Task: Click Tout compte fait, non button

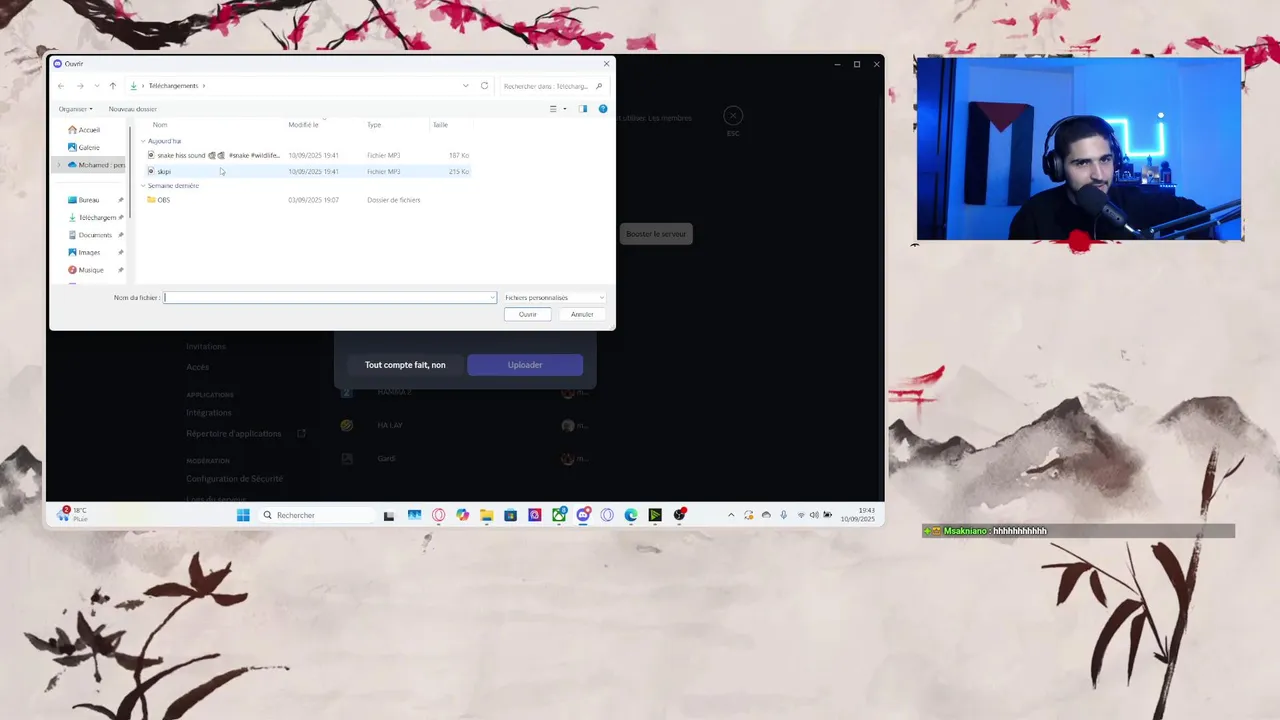Action: [405, 365]
